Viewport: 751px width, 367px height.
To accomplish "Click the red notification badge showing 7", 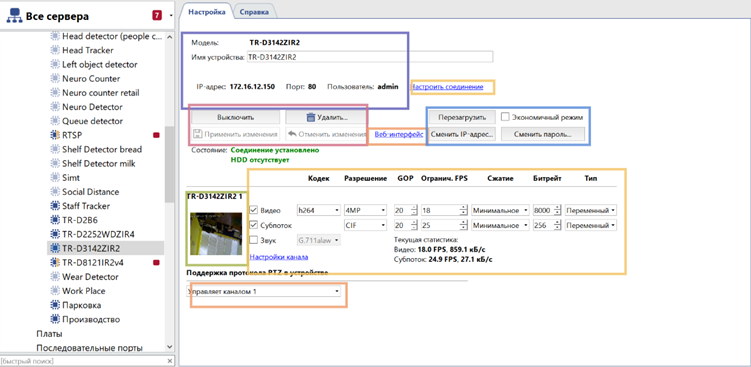I will (157, 16).
